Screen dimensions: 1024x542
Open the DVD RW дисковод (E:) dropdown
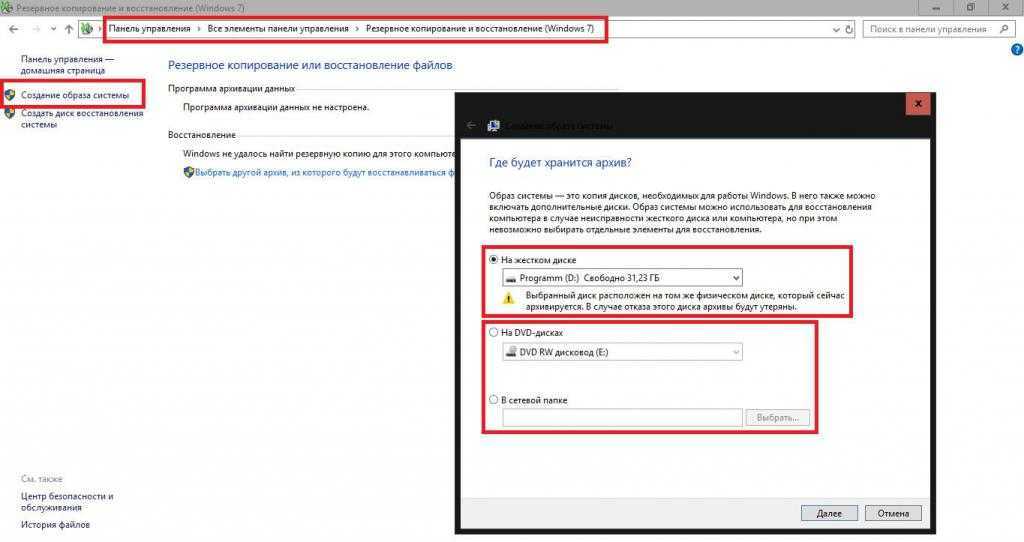[x=621, y=351]
